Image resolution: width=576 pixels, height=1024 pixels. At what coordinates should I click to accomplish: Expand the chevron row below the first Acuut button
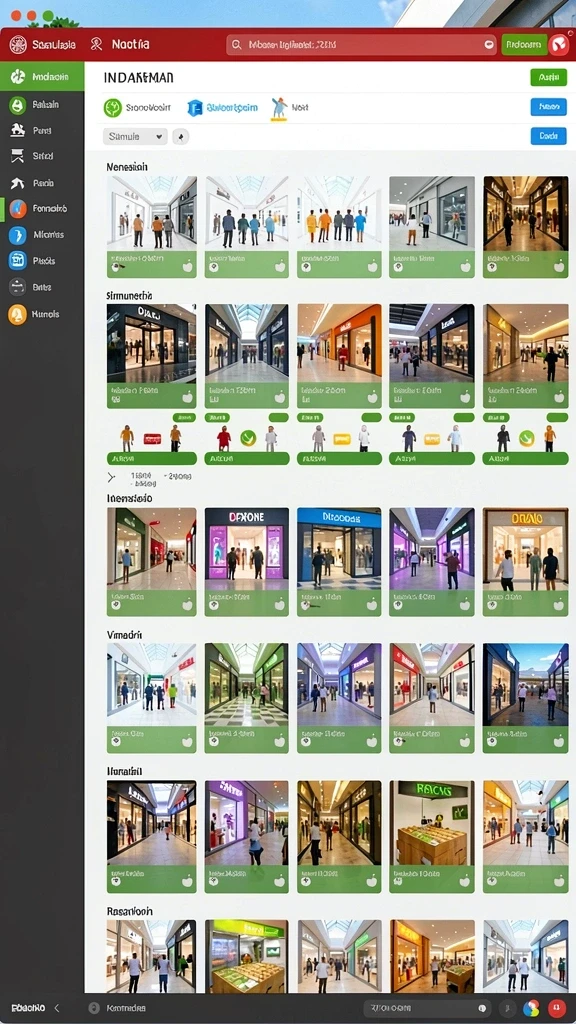112,478
